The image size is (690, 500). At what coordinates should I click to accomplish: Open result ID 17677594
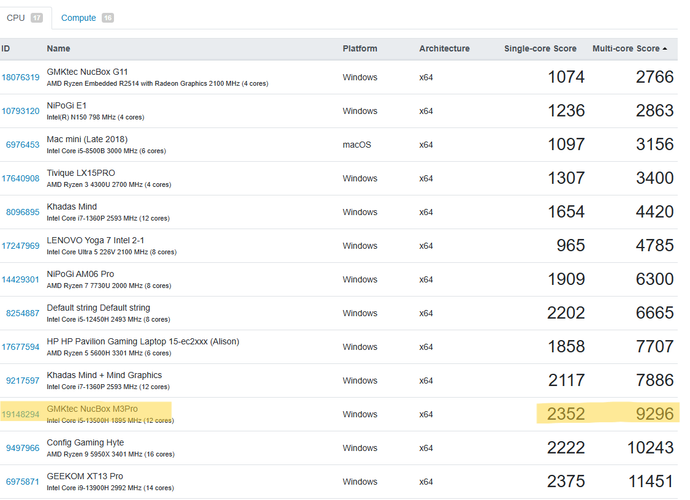pos(20,347)
